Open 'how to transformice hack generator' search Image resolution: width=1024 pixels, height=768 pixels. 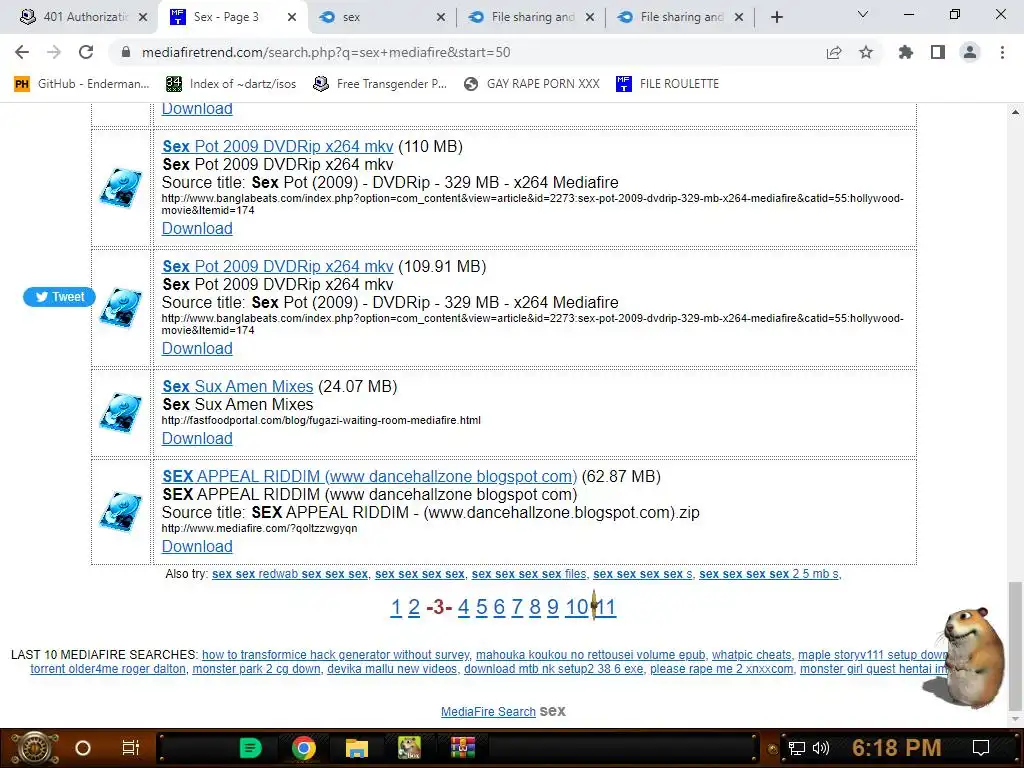pos(336,655)
